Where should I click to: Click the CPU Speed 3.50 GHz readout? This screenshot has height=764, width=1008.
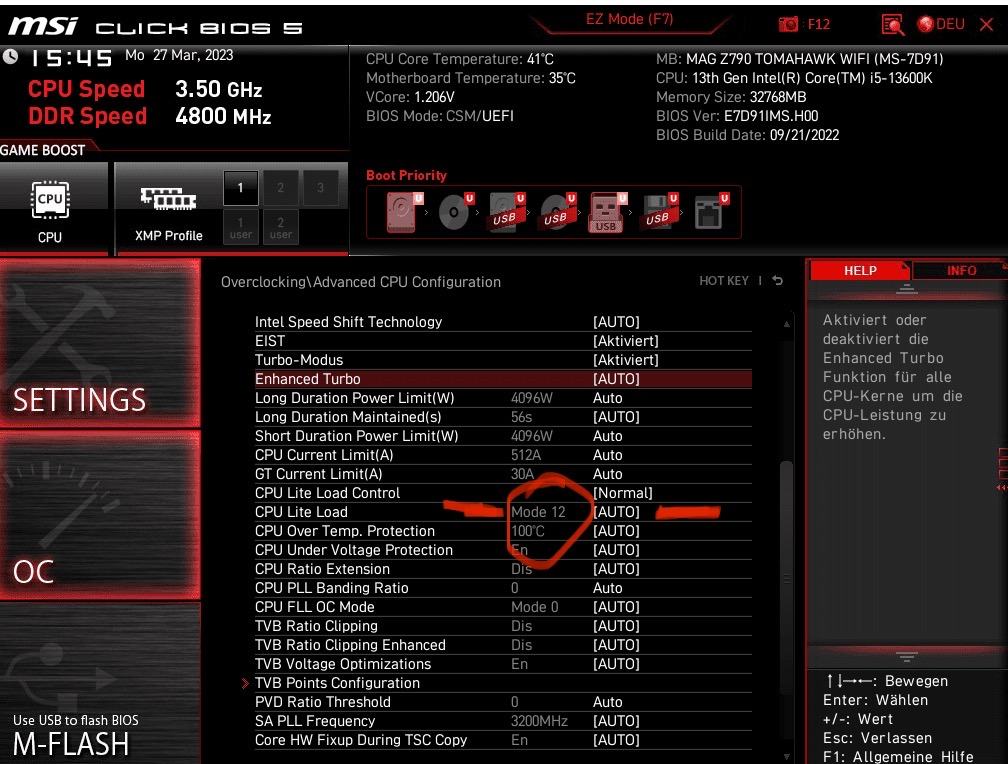click(x=145, y=89)
